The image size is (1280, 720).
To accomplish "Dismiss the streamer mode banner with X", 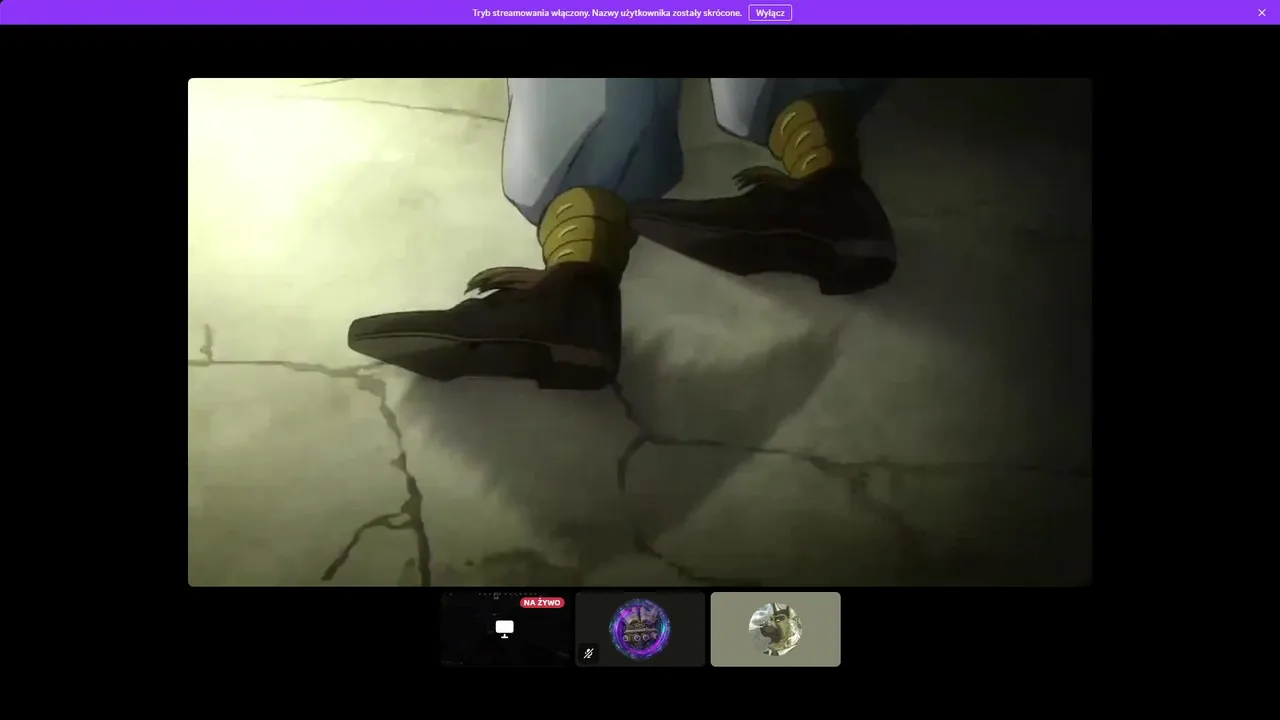I will pyautogui.click(x=1262, y=13).
